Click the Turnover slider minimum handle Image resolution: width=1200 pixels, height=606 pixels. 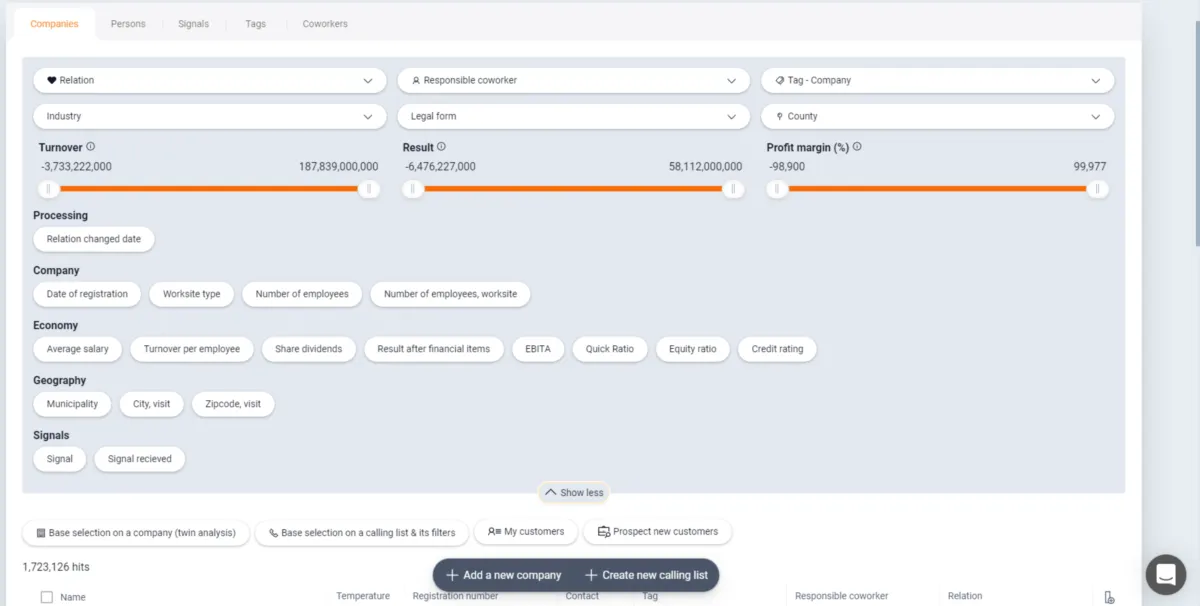coord(47,189)
